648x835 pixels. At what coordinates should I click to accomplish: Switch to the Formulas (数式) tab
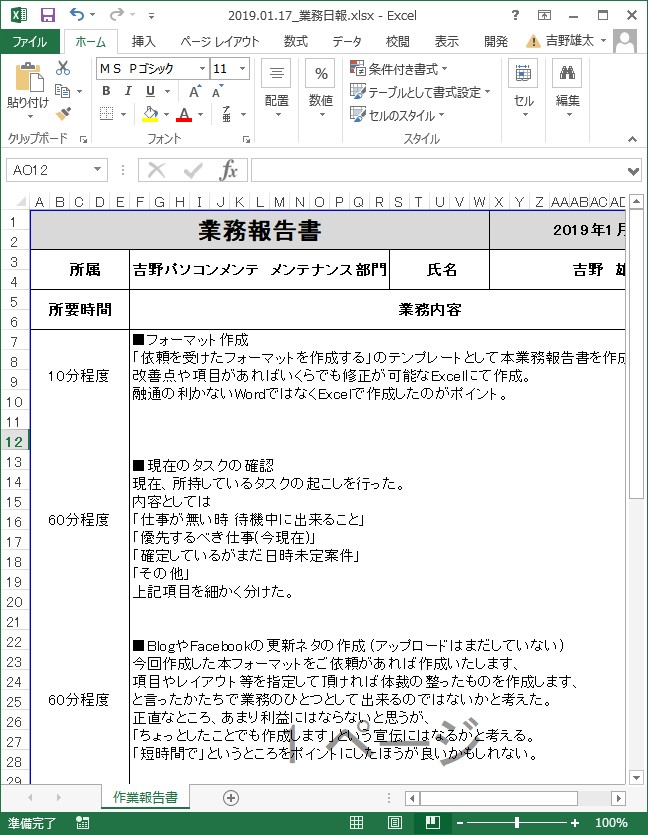296,42
